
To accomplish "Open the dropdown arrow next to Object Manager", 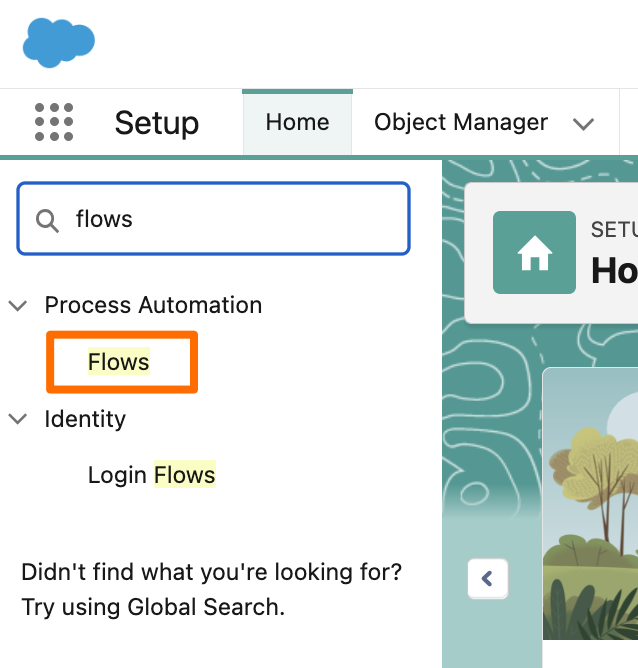I will coord(583,124).
